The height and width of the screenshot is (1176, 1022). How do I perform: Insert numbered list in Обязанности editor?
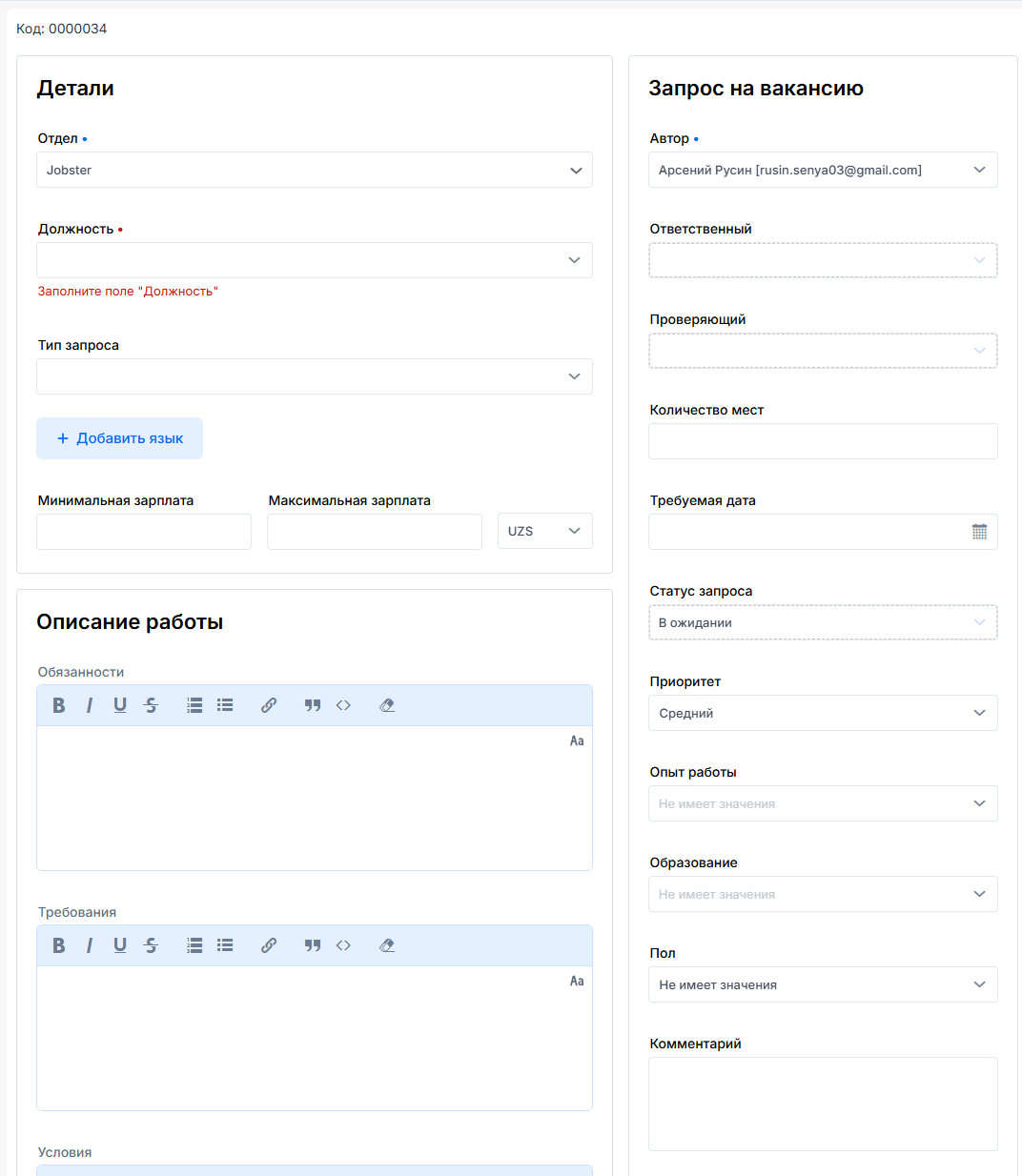pyautogui.click(x=194, y=705)
